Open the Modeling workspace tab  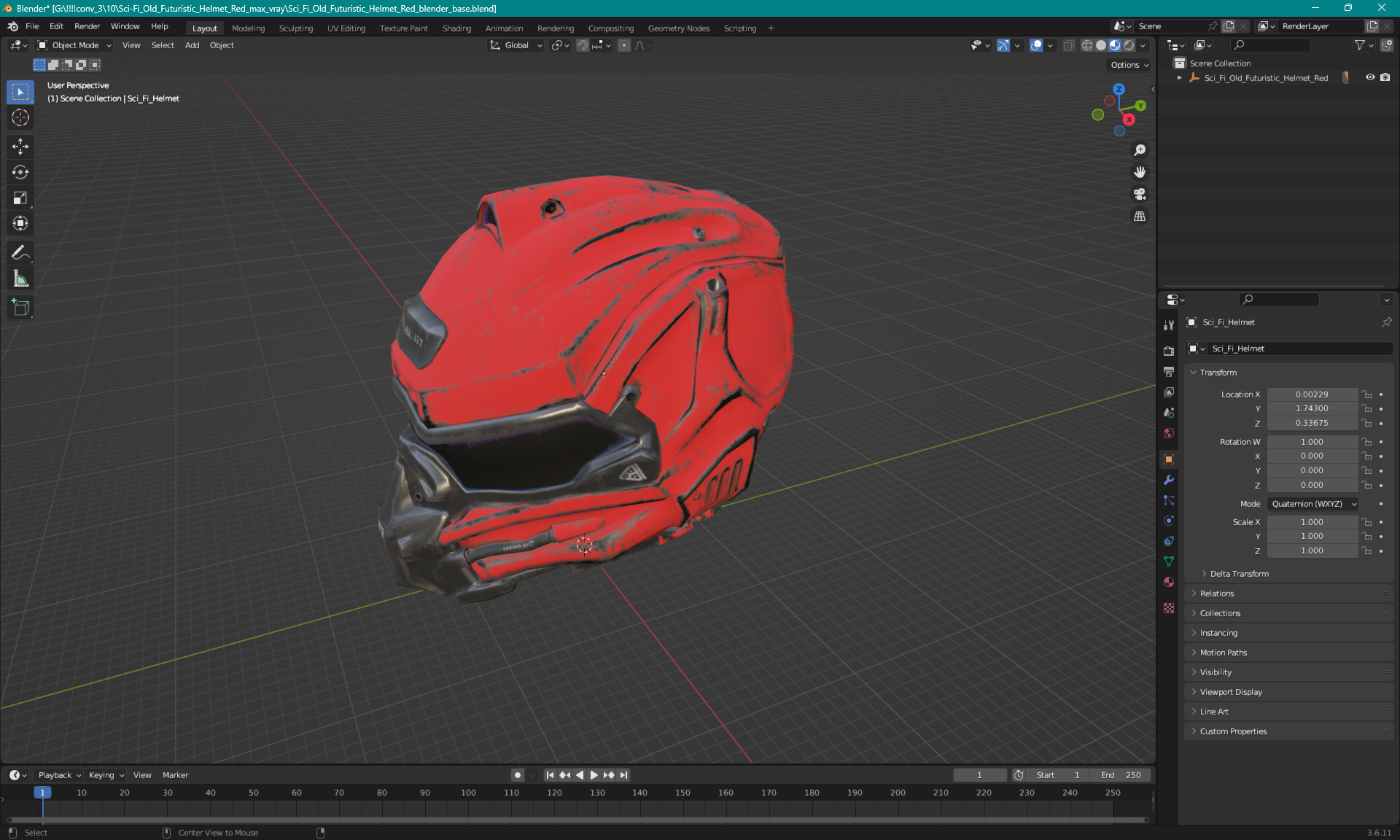point(249,27)
